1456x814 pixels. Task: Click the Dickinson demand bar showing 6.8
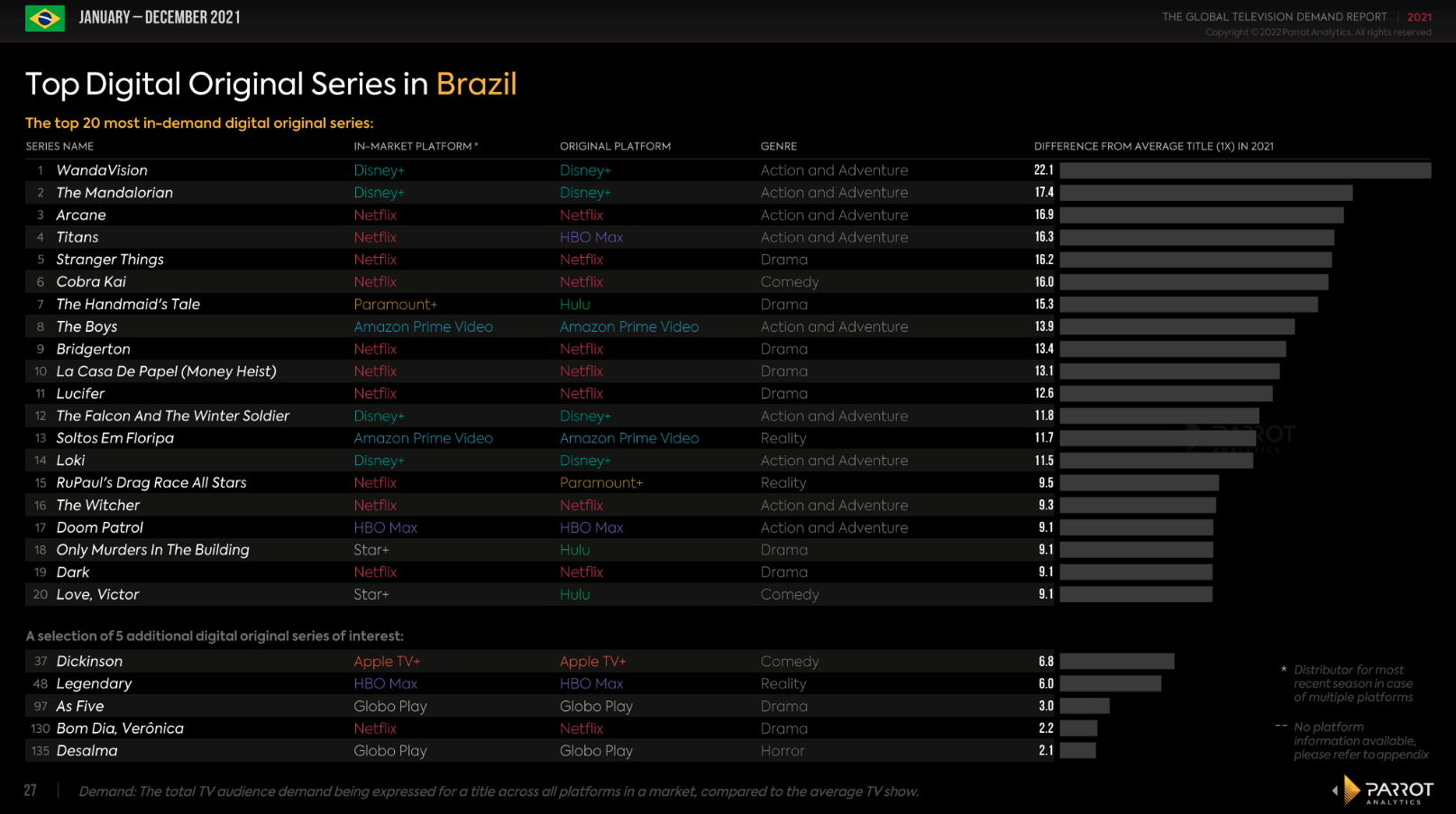pyautogui.click(x=1116, y=662)
